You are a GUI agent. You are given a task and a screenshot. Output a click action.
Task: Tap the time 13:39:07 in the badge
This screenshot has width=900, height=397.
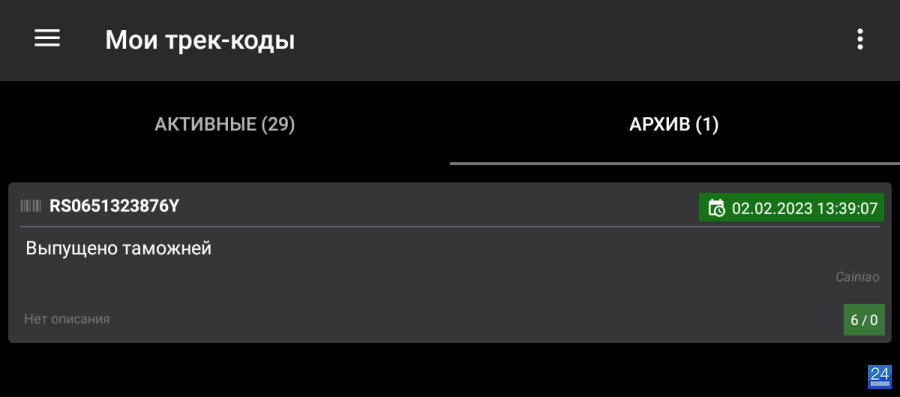tap(846, 208)
